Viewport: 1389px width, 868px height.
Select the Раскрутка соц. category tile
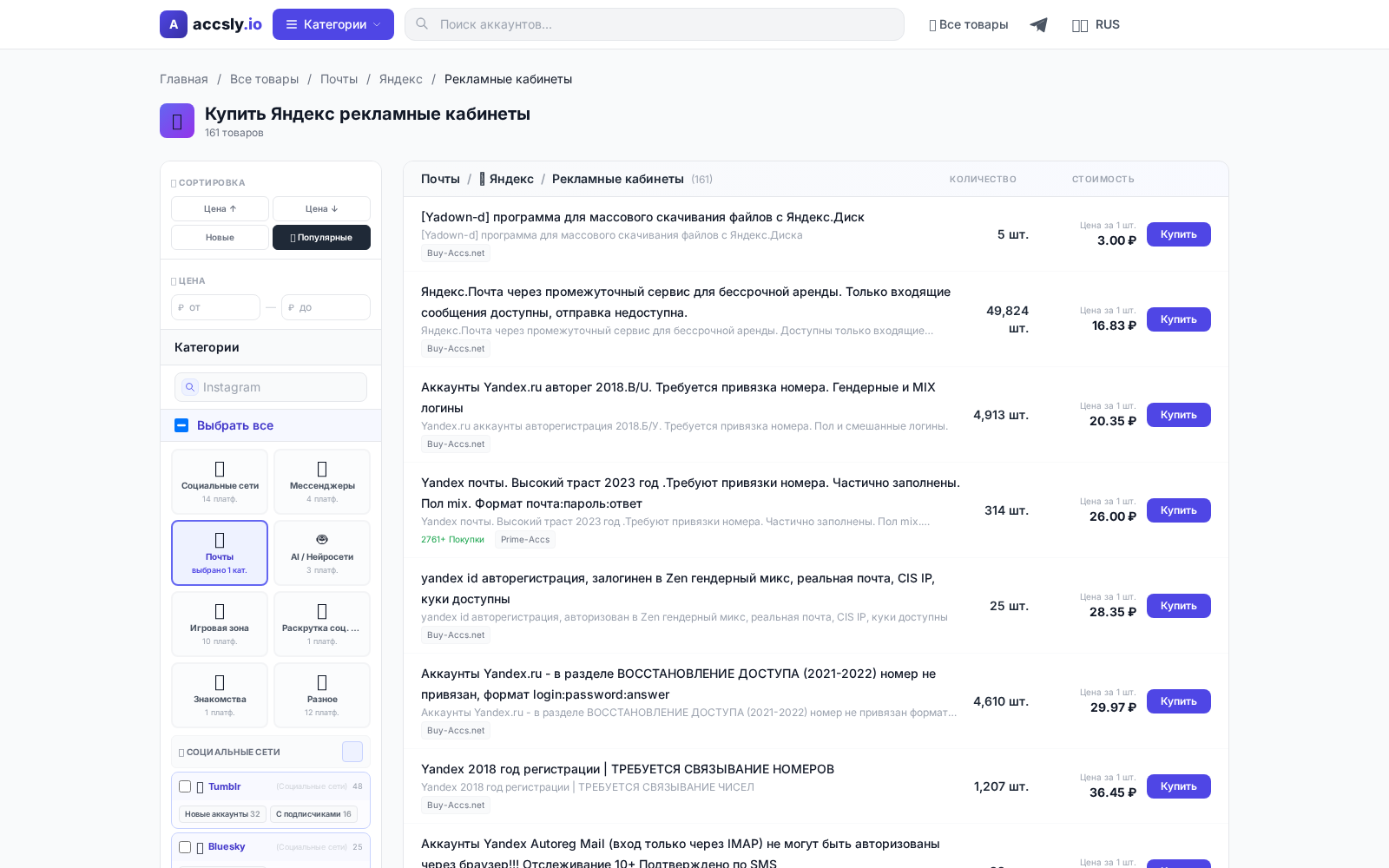pyautogui.click(x=322, y=624)
